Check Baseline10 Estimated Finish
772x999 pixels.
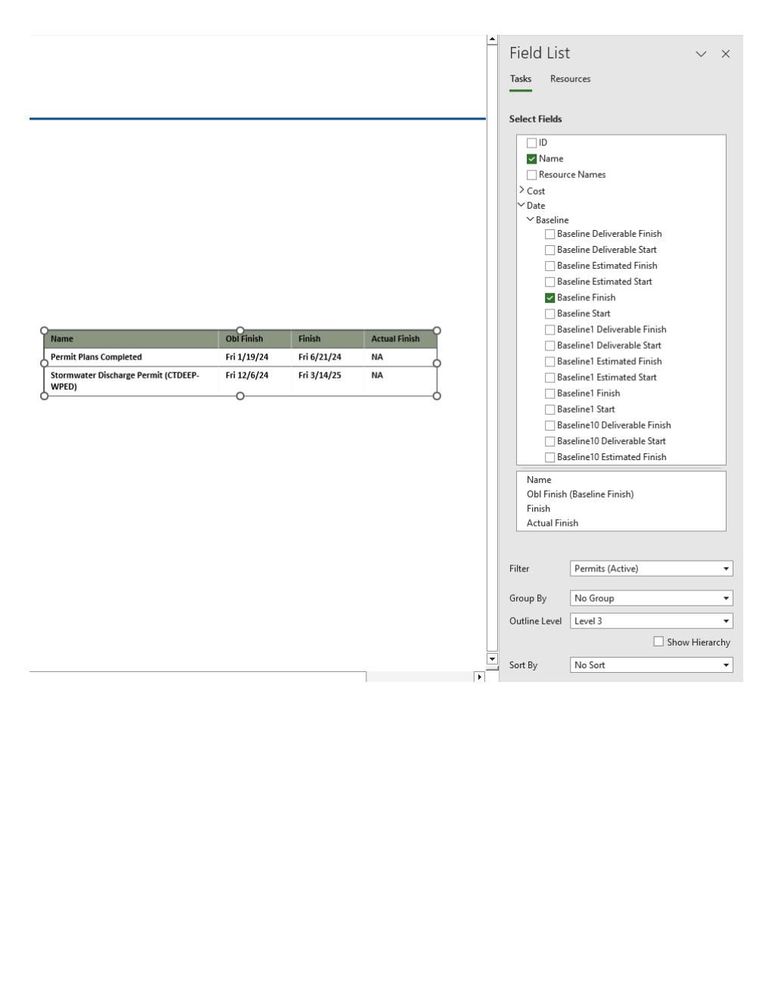click(x=550, y=457)
